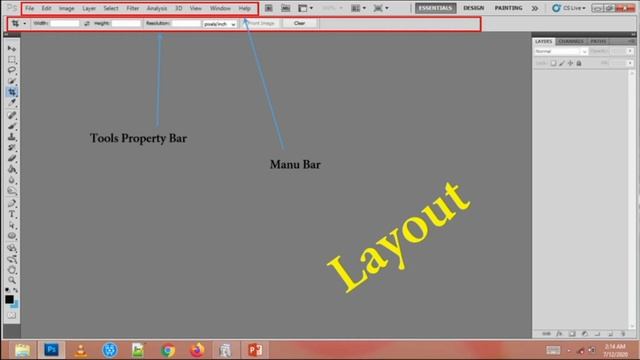Open the Layers panel options menu
This screenshot has width=640, height=360.
[x=631, y=41]
